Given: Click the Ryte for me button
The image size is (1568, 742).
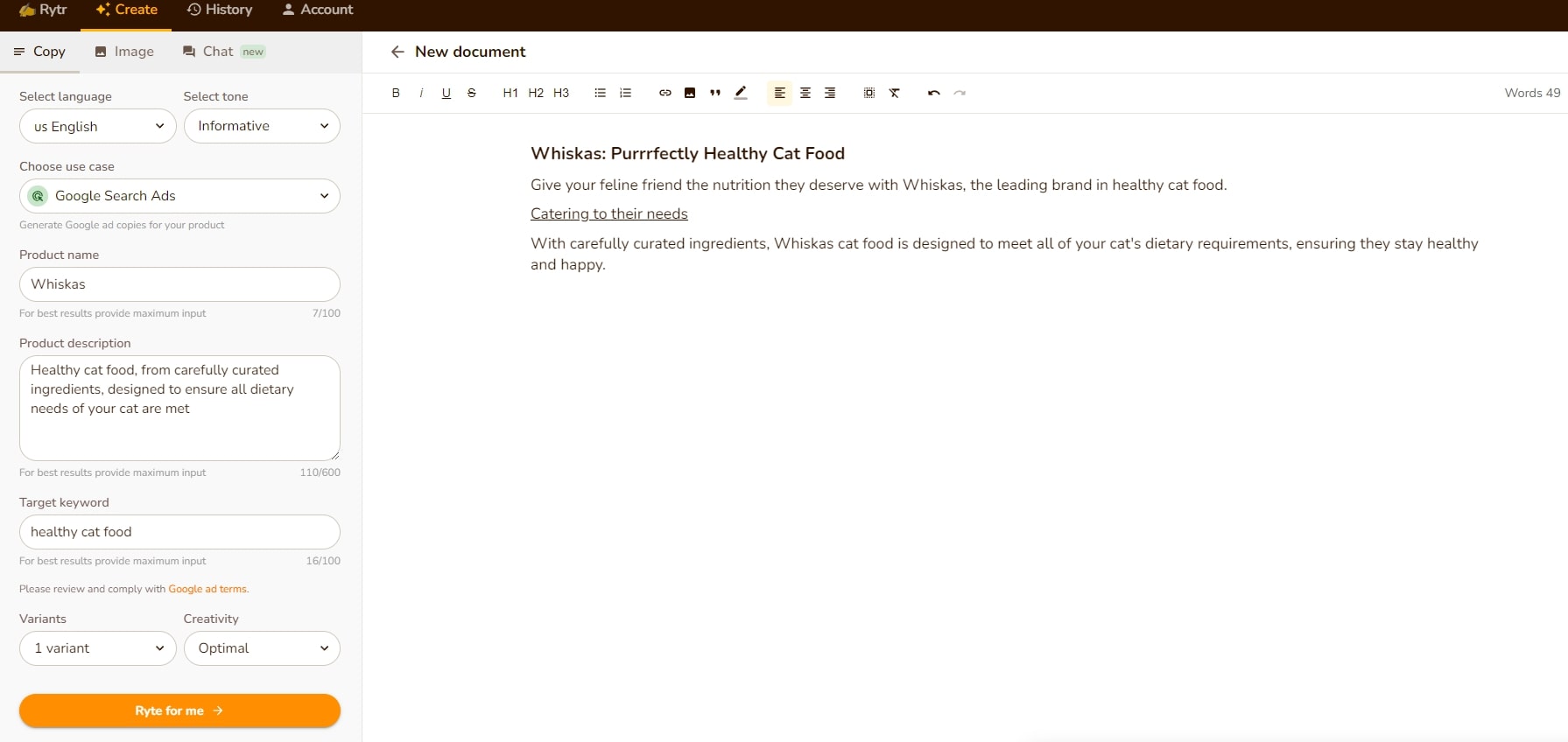Looking at the screenshot, I should (179, 710).
